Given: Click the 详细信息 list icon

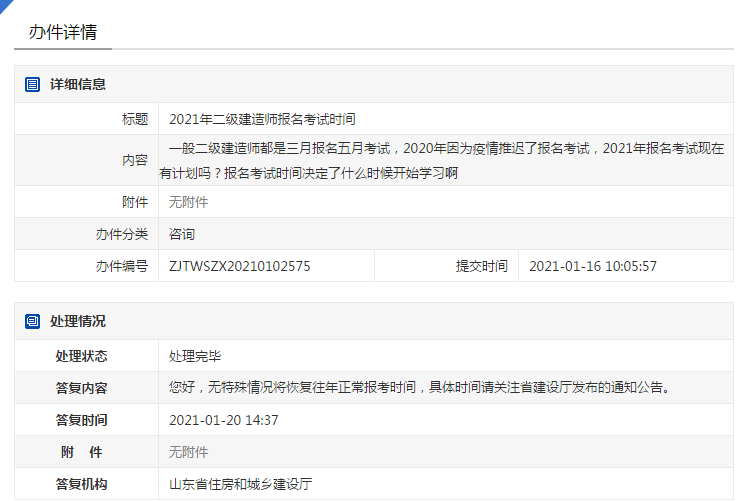Looking at the screenshot, I should (x=32, y=85).
